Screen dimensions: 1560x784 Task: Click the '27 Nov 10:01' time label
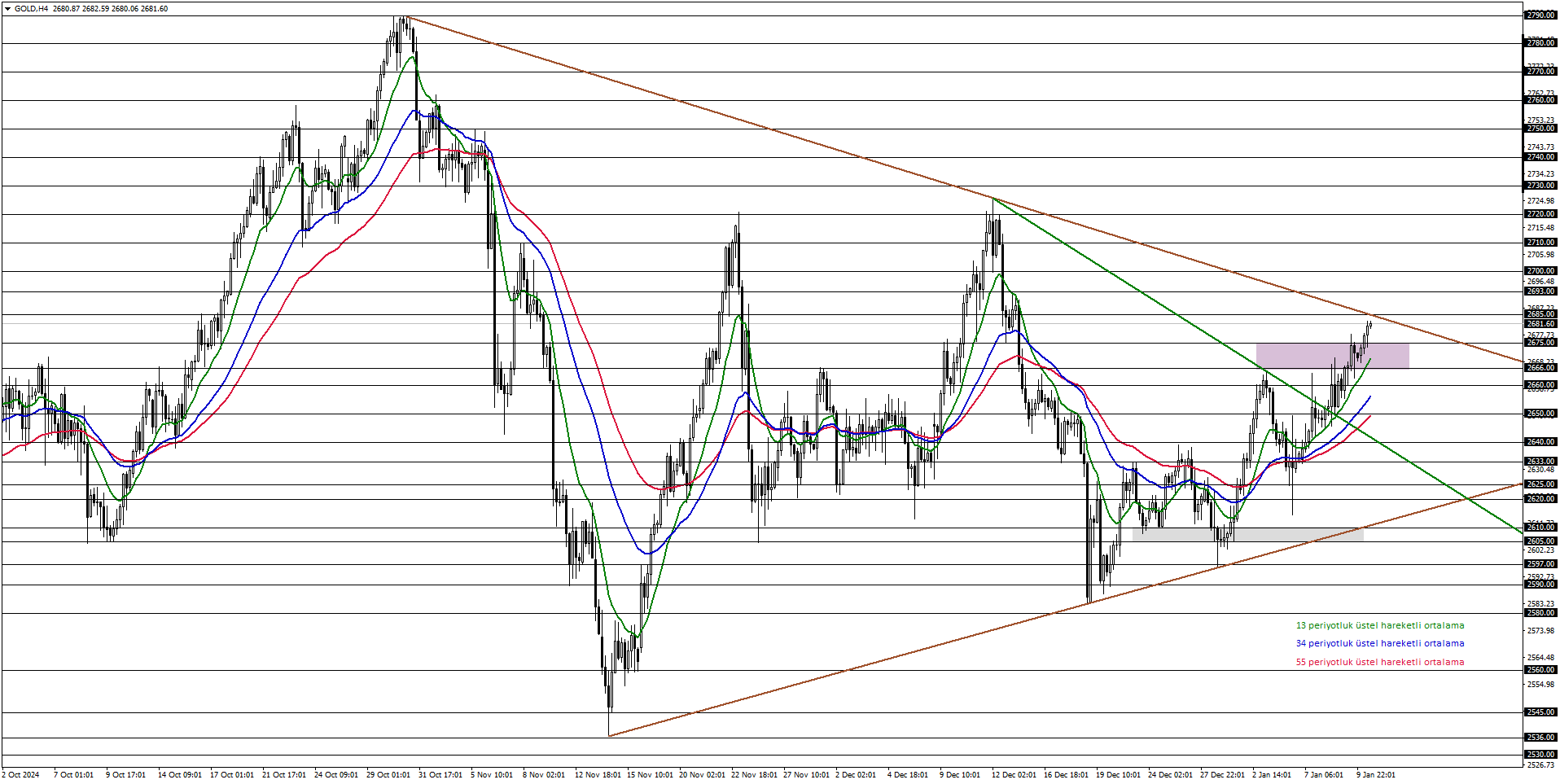[807, 775]
